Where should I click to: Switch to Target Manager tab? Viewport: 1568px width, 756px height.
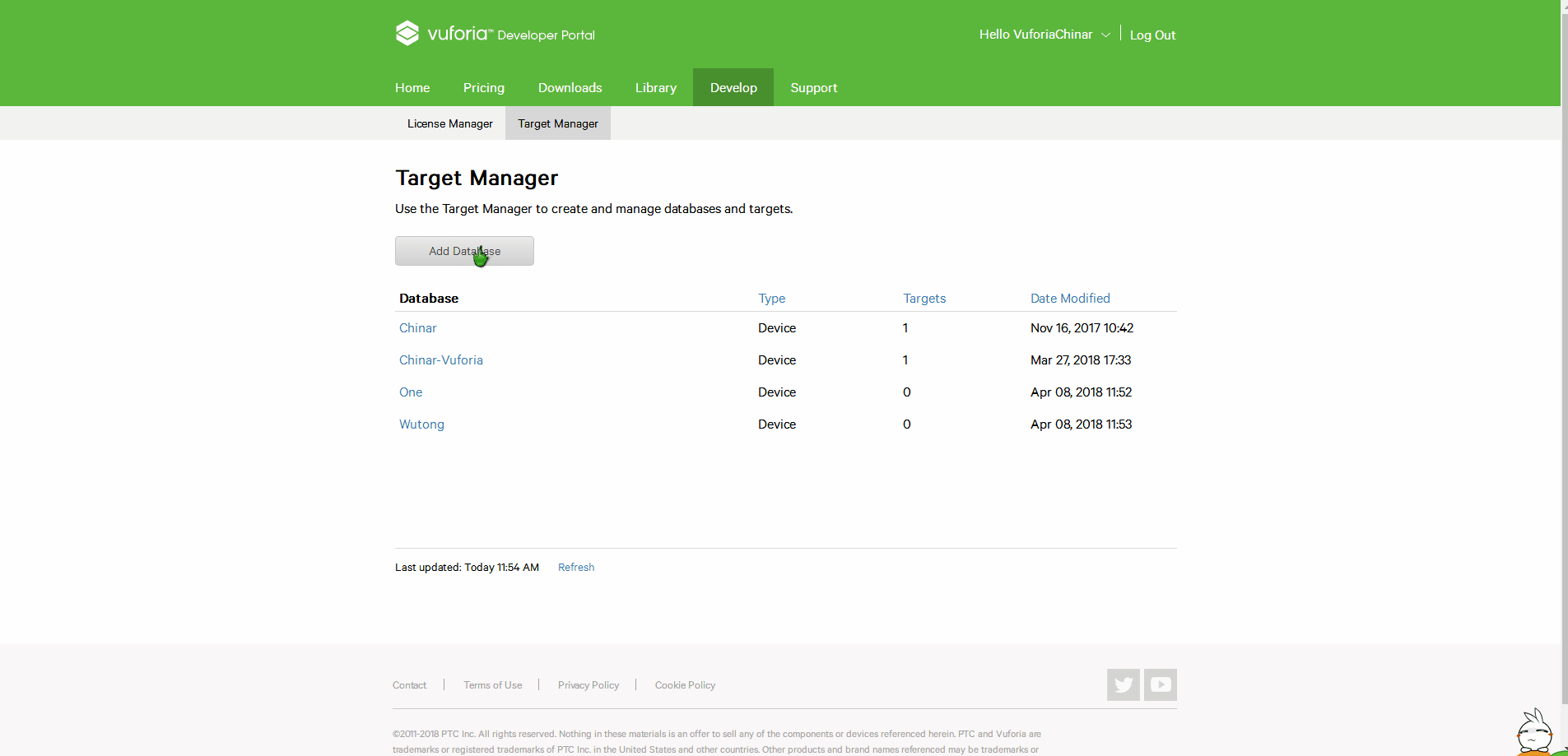558,123
